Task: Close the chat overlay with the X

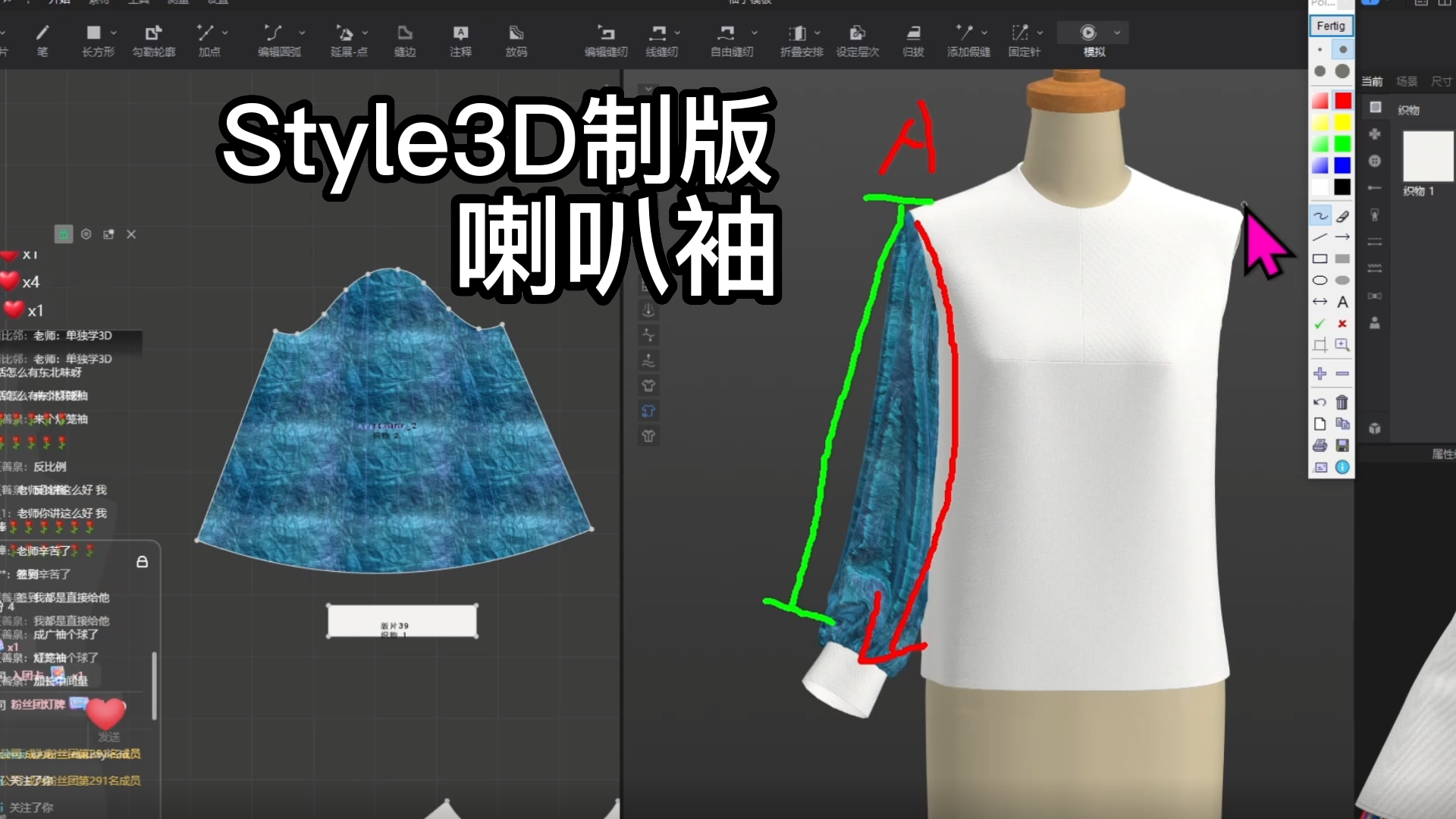Action: click(x=131, y=234)
